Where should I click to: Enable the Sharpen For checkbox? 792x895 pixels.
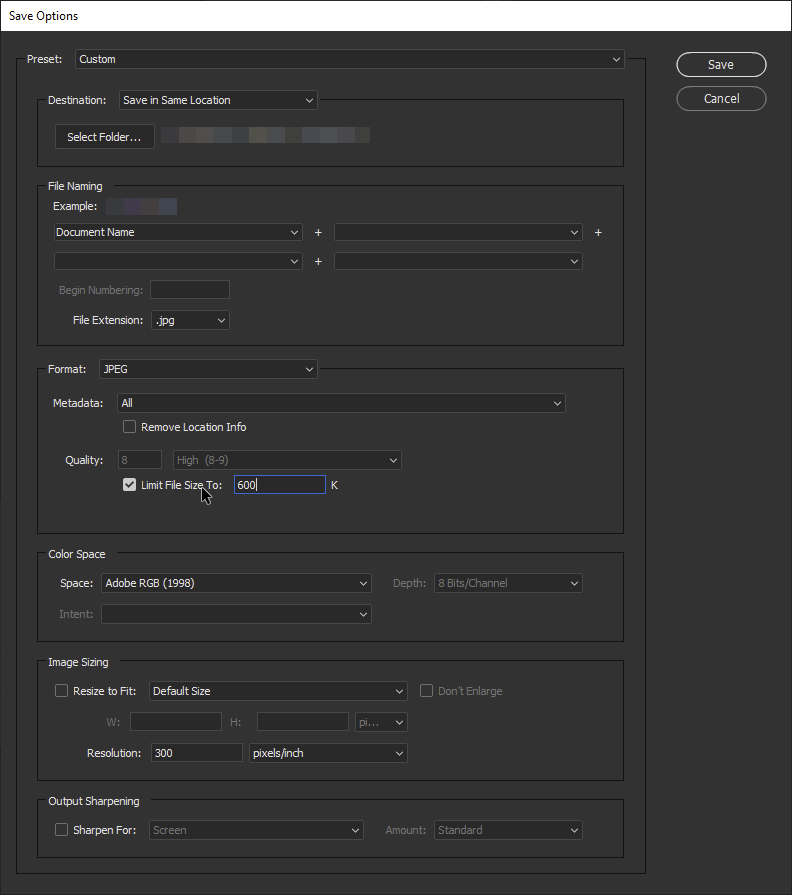(x=62, y=830)
